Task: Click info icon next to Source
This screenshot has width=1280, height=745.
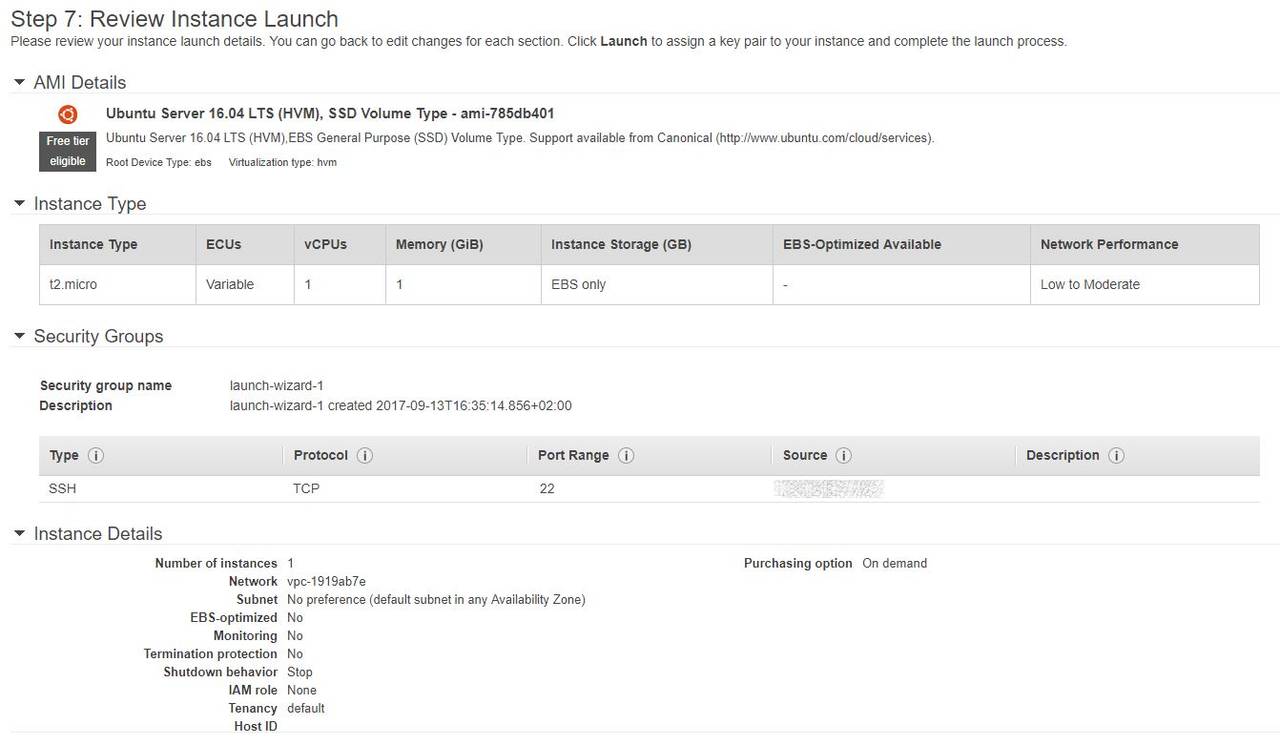Action: tap(844, 455)
